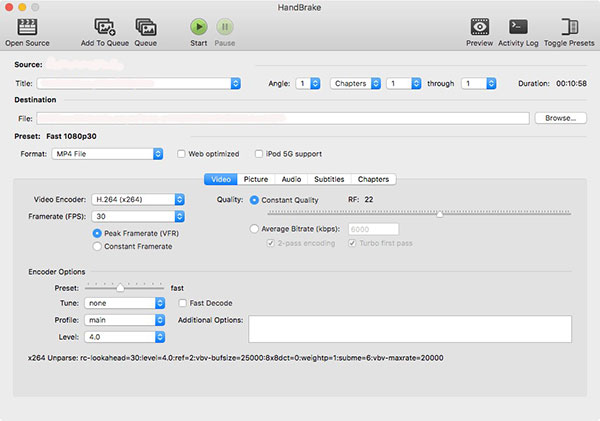Switch to the Audio tab
The height and width of the screenshot is (421, 600).
click(291, 179)
